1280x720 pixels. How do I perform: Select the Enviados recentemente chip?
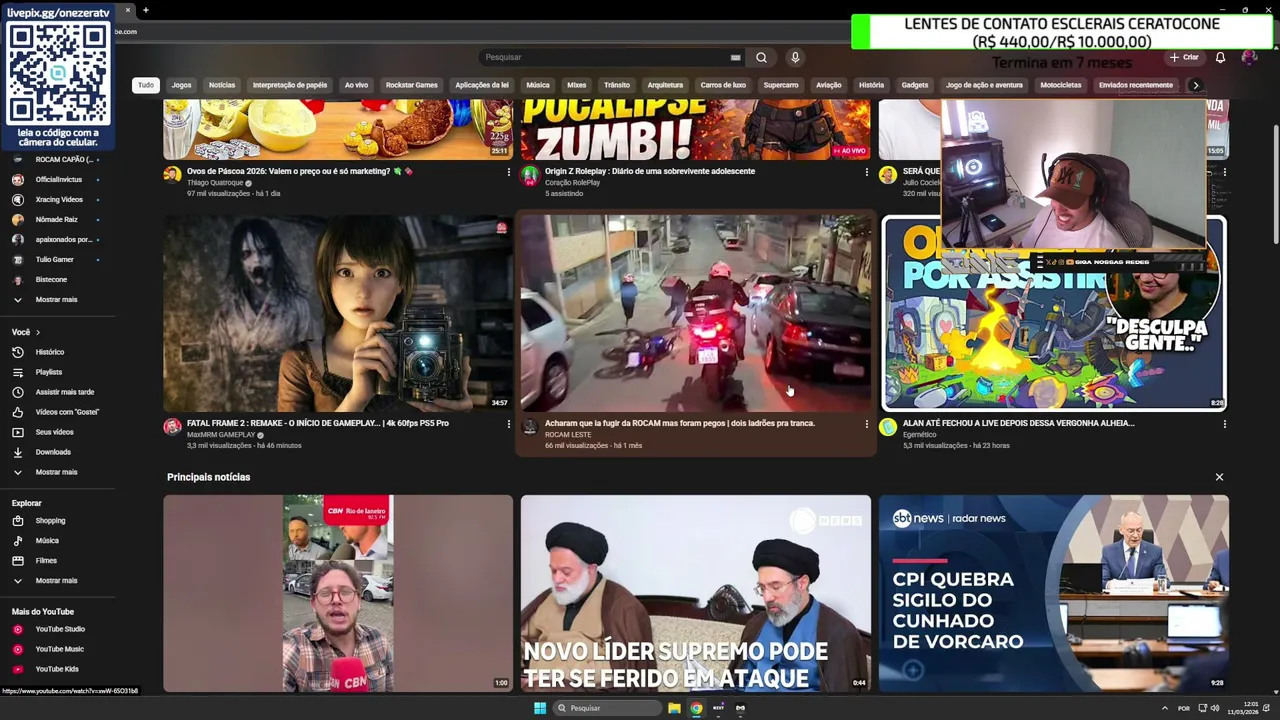tap(1136, 85)
